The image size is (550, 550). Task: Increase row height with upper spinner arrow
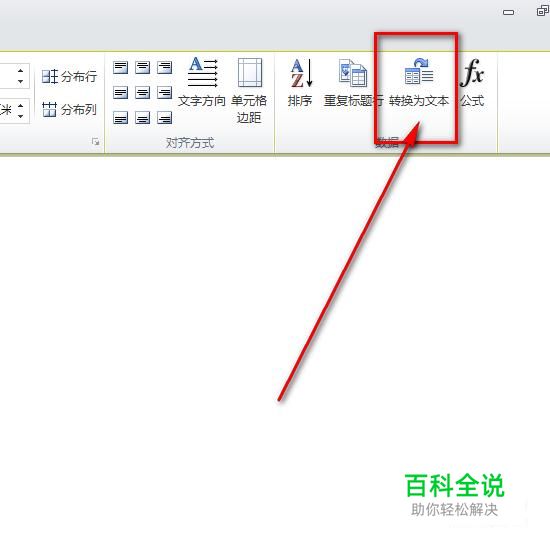[x=21, y=71]
